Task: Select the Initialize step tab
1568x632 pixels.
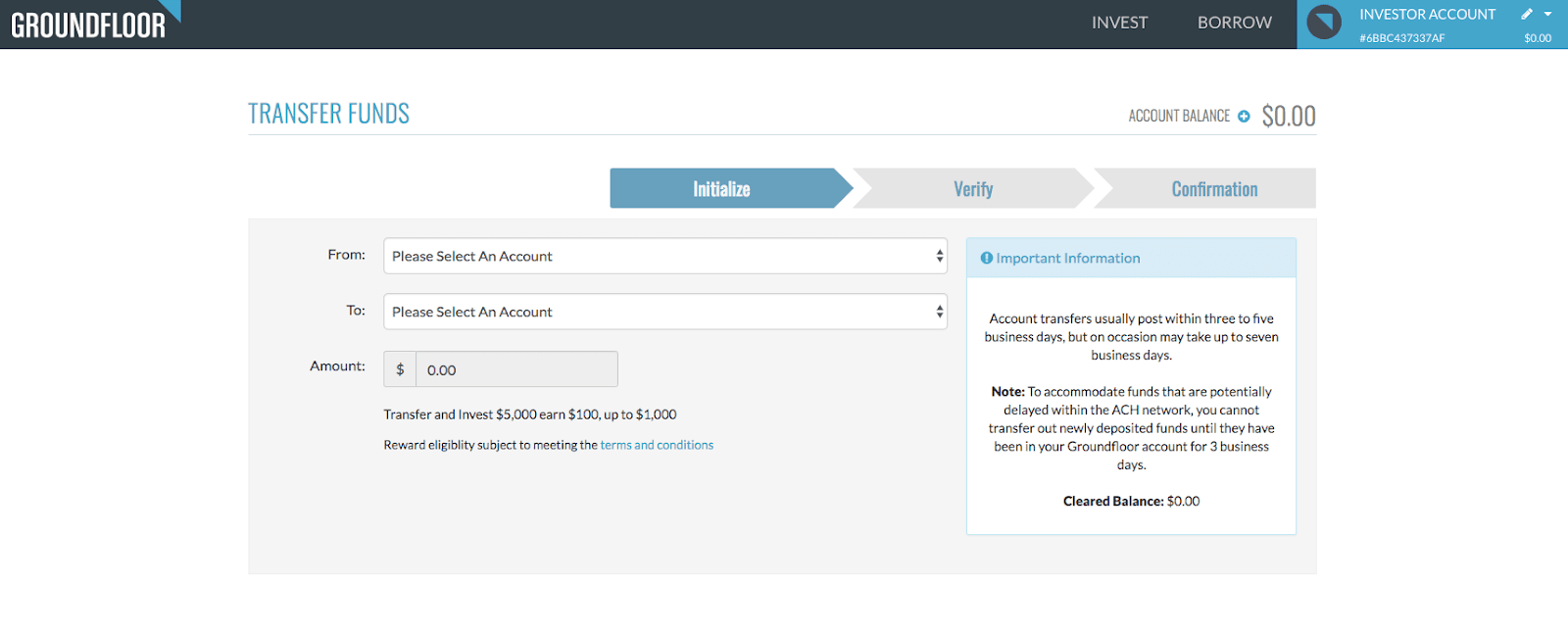Action: coord(731,188)
